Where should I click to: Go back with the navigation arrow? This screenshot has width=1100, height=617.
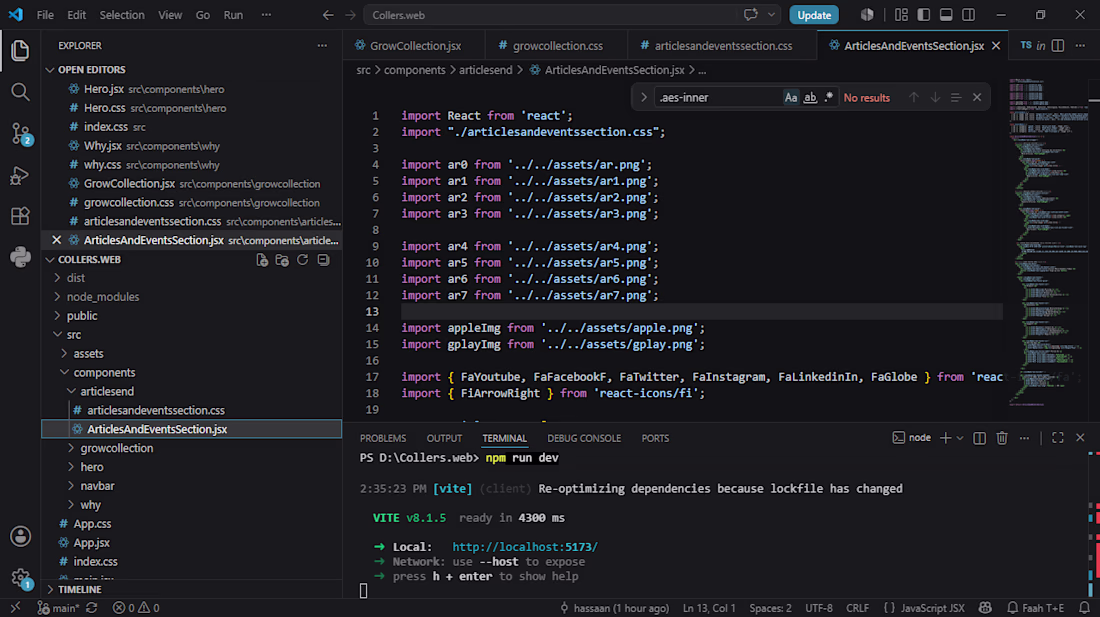click(x=328, y=15)
